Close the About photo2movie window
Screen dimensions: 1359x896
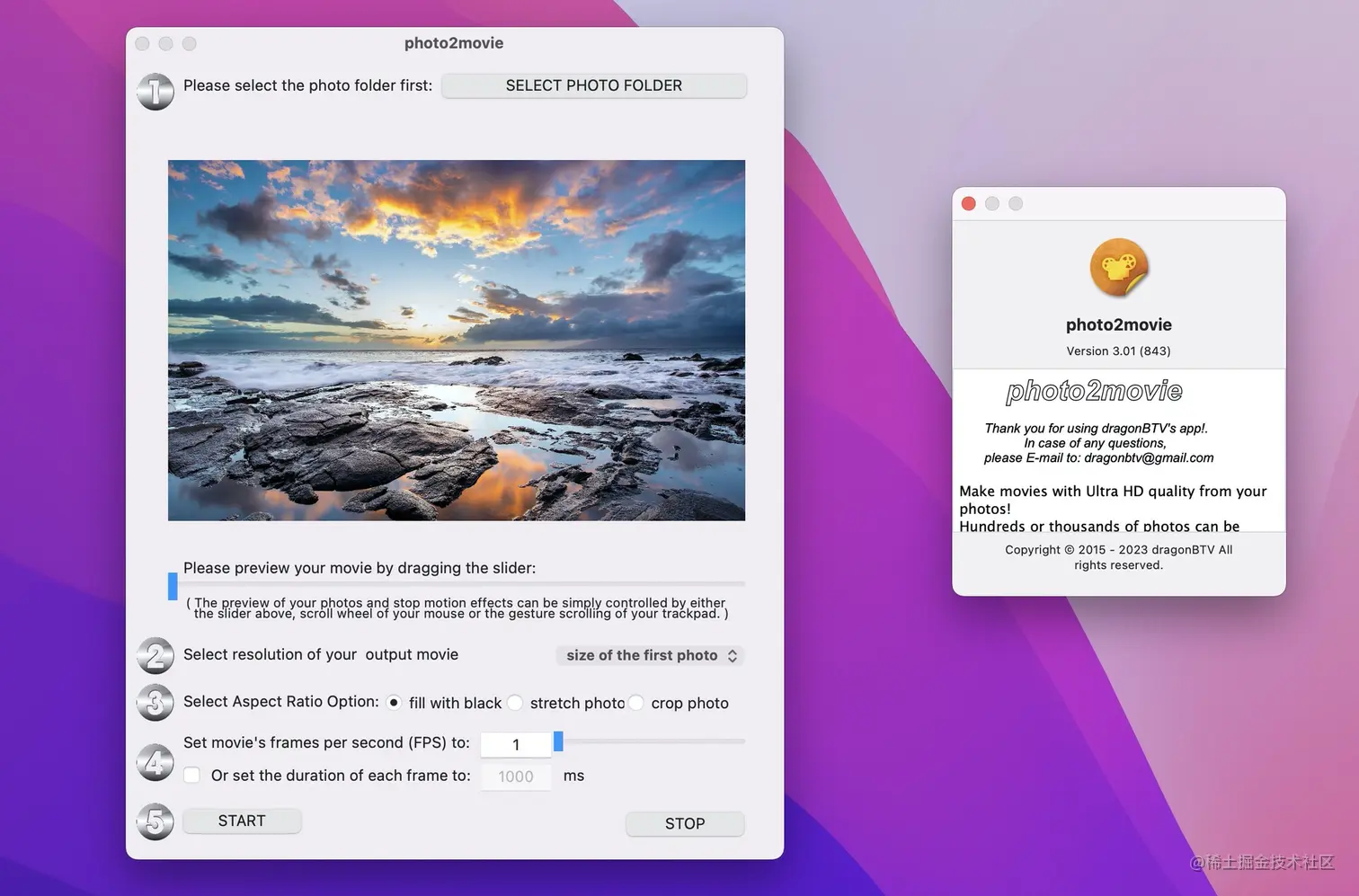point(969,204)
